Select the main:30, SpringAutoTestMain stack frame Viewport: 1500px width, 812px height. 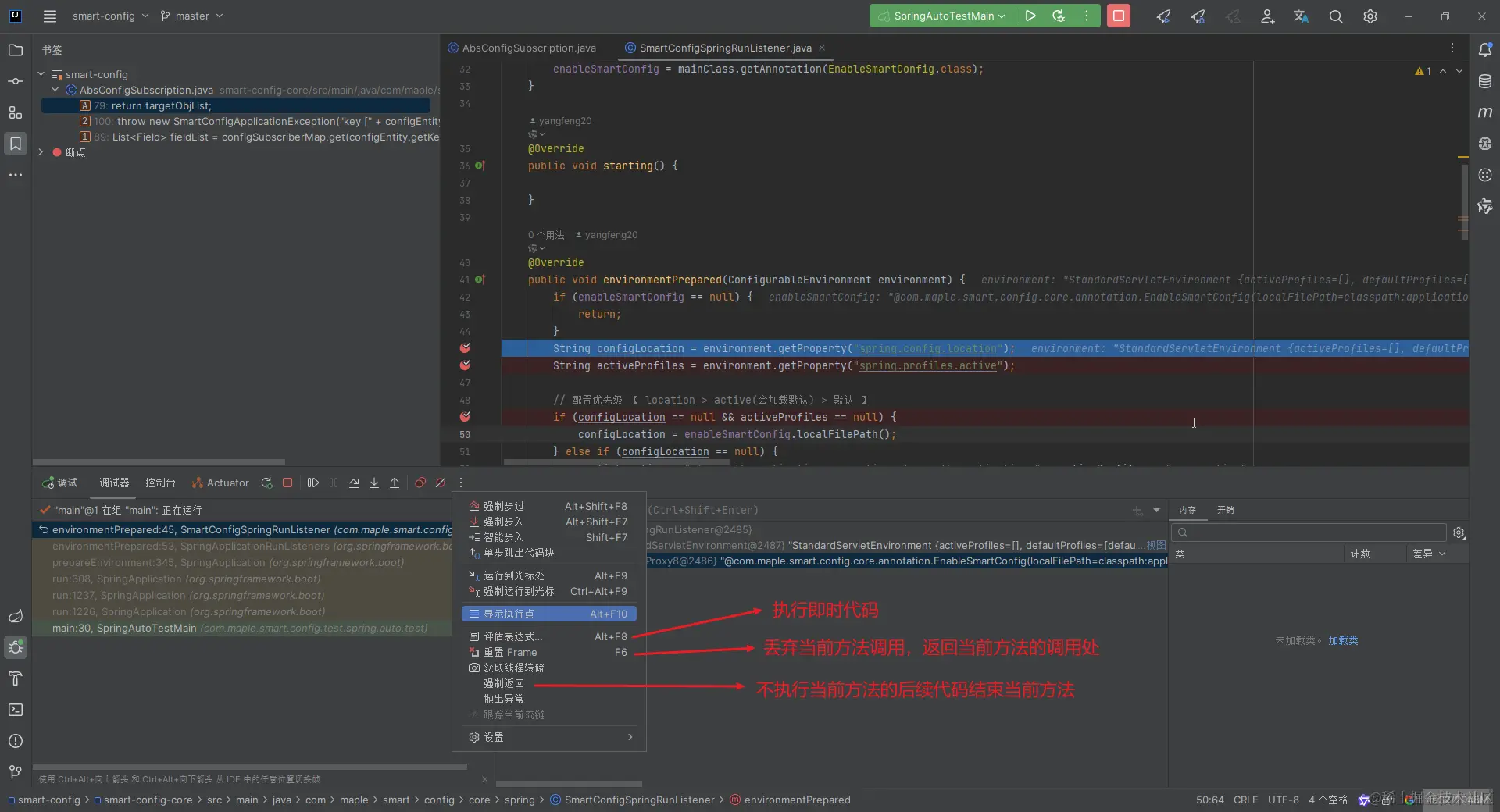(x=241, y=628)
